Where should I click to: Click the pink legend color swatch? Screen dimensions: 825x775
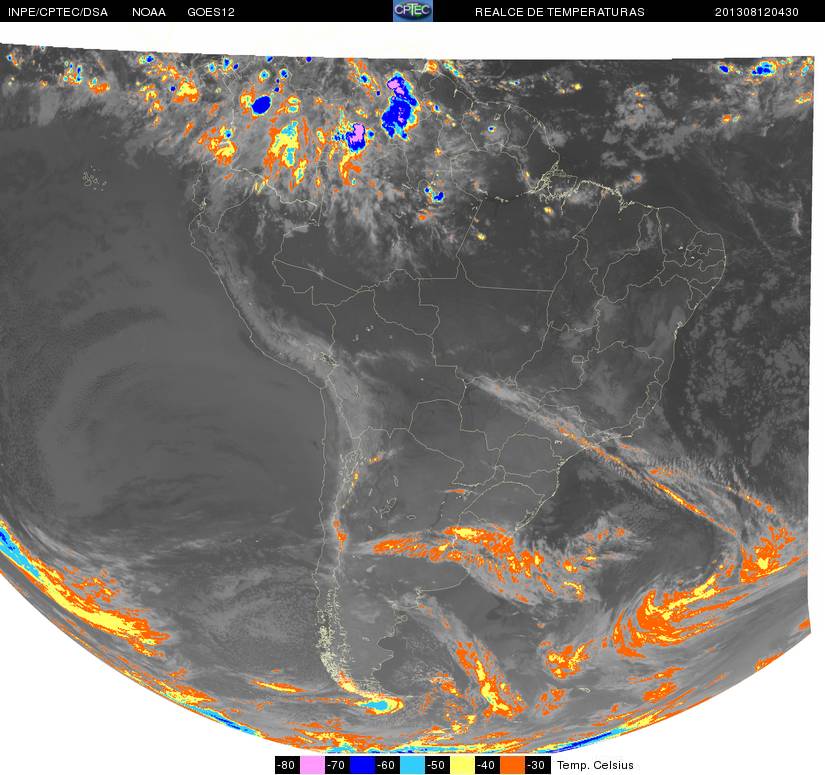tap(312, 765)
